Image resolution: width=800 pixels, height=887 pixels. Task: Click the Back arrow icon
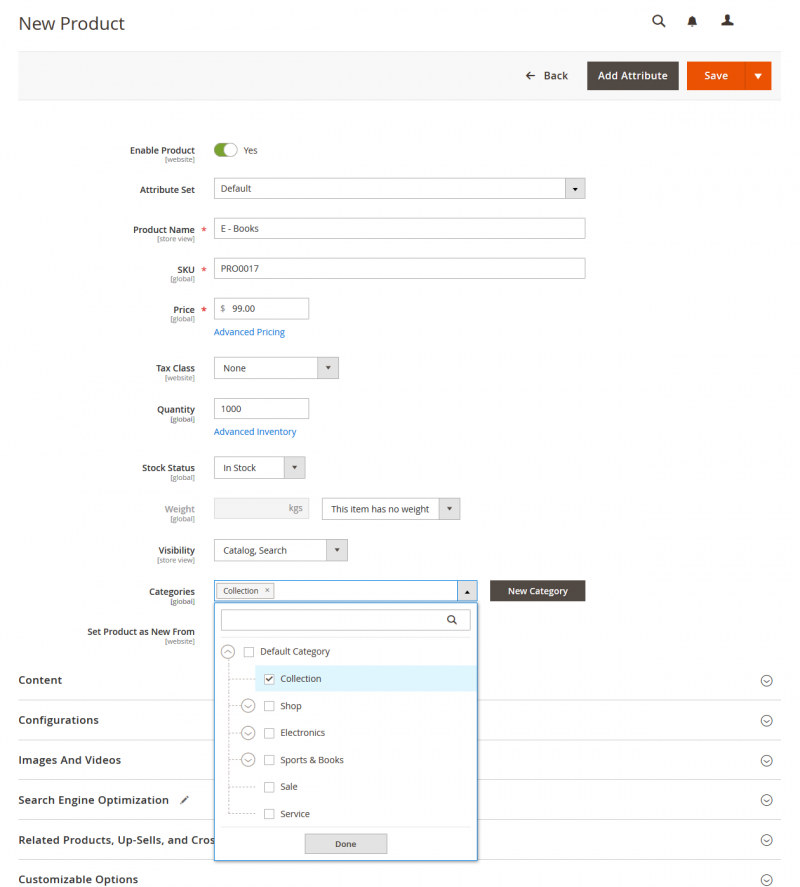[530, 76]
